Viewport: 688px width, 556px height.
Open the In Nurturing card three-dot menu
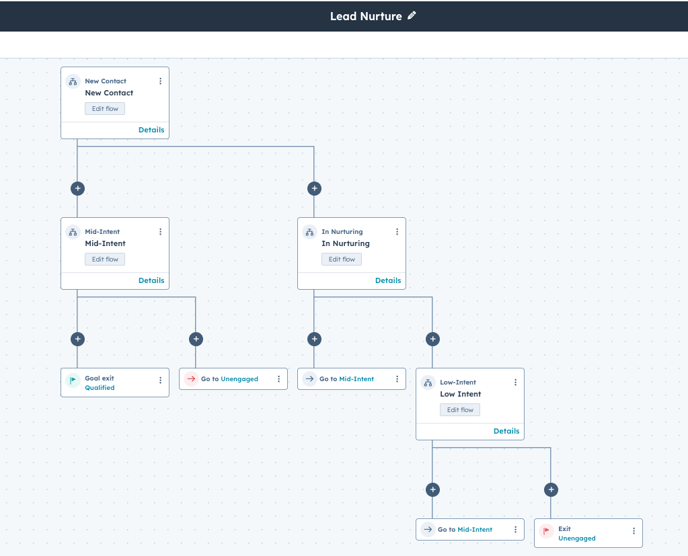point(397,232)
